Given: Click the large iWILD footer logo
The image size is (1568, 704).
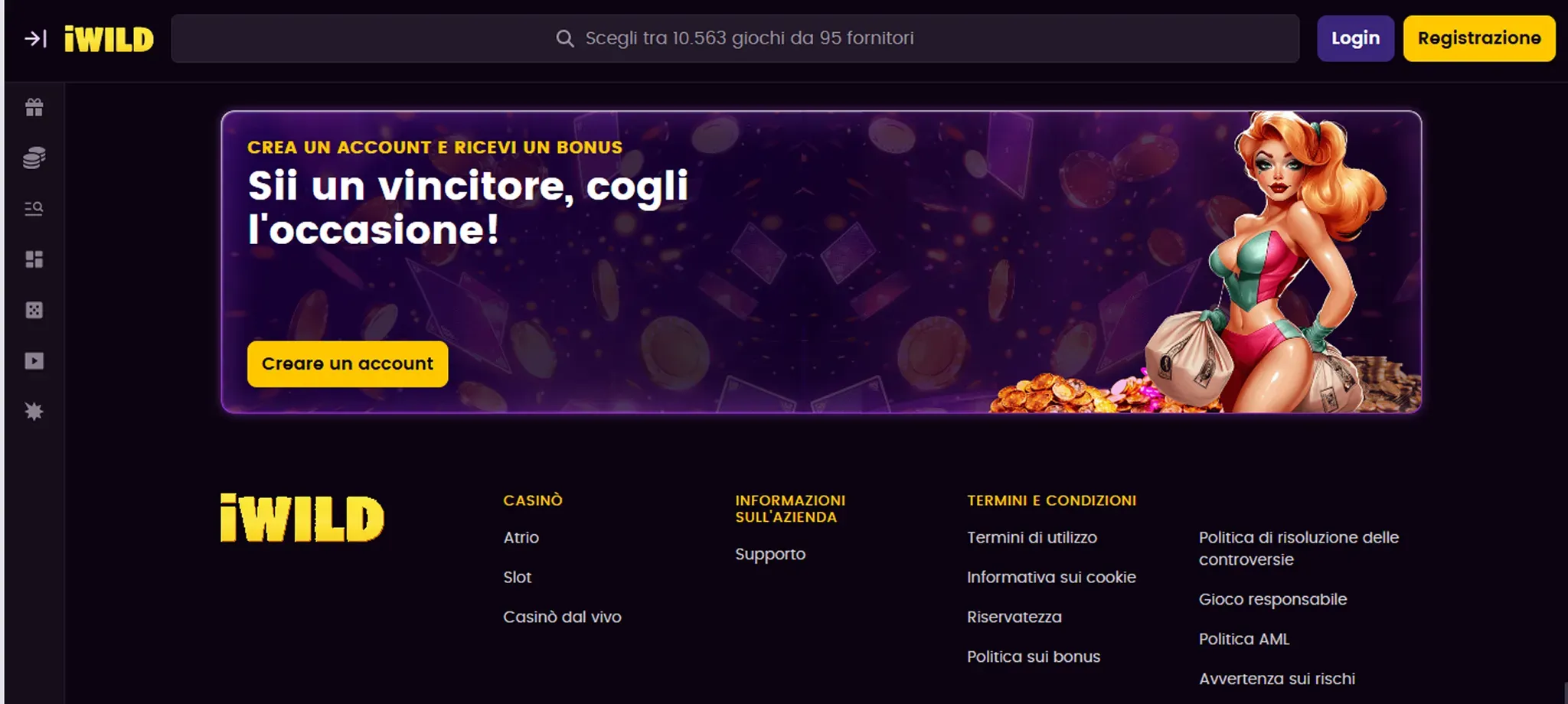Looking at the screenshot, I should [302, 518].
